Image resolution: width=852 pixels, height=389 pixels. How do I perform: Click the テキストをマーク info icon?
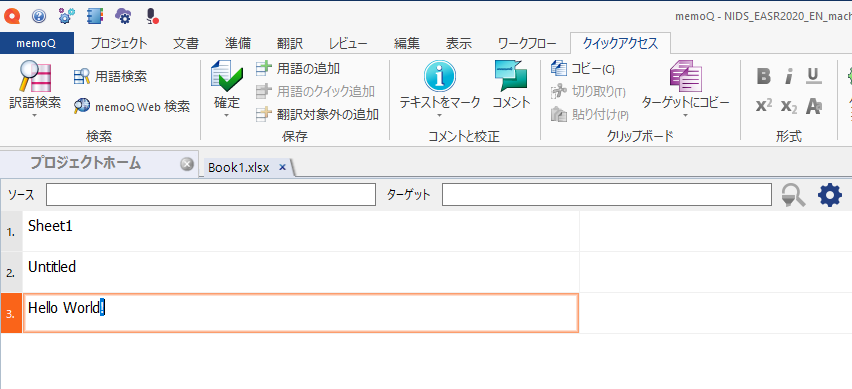[x=440, y=76]
